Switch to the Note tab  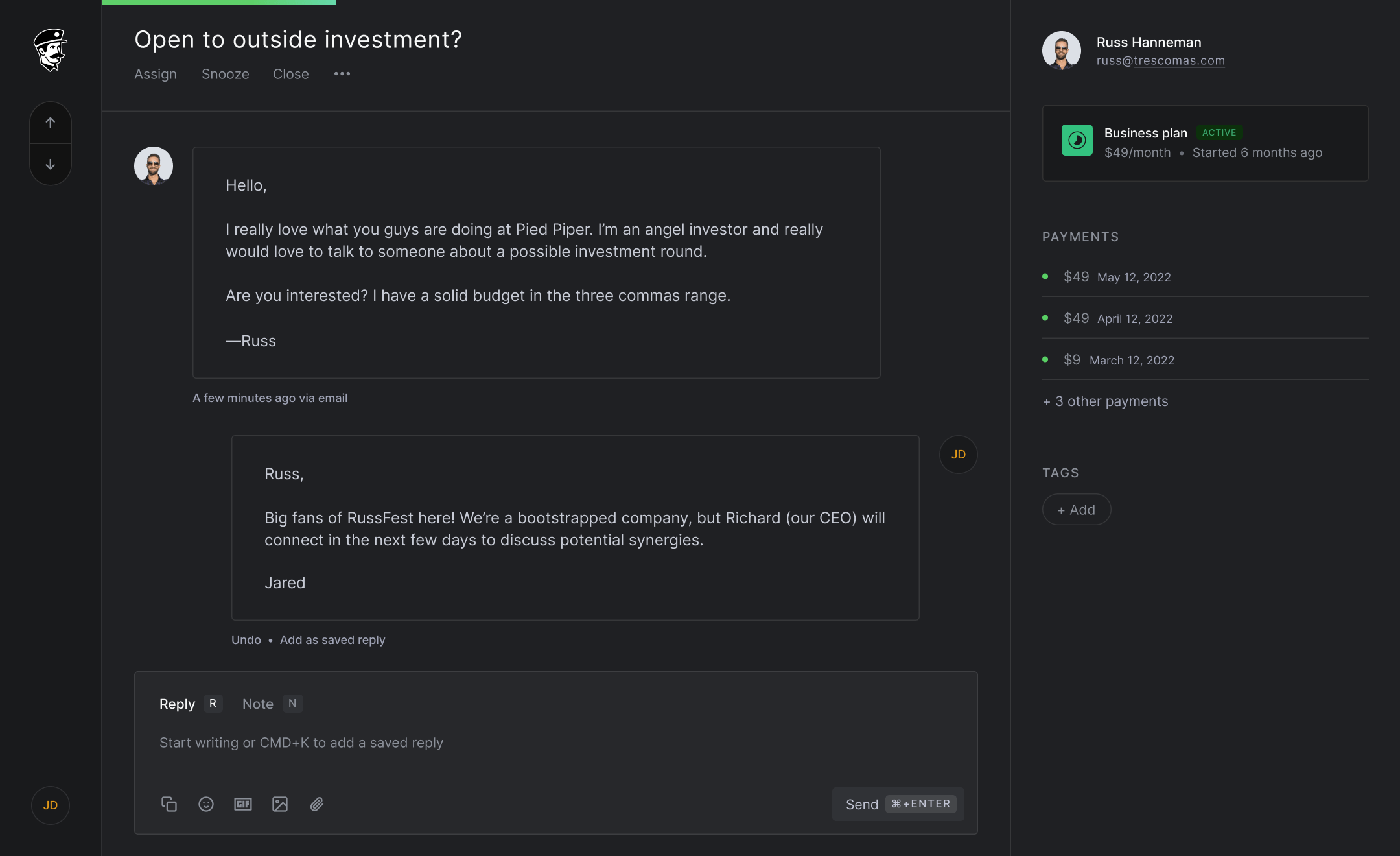tap(258, 704)
